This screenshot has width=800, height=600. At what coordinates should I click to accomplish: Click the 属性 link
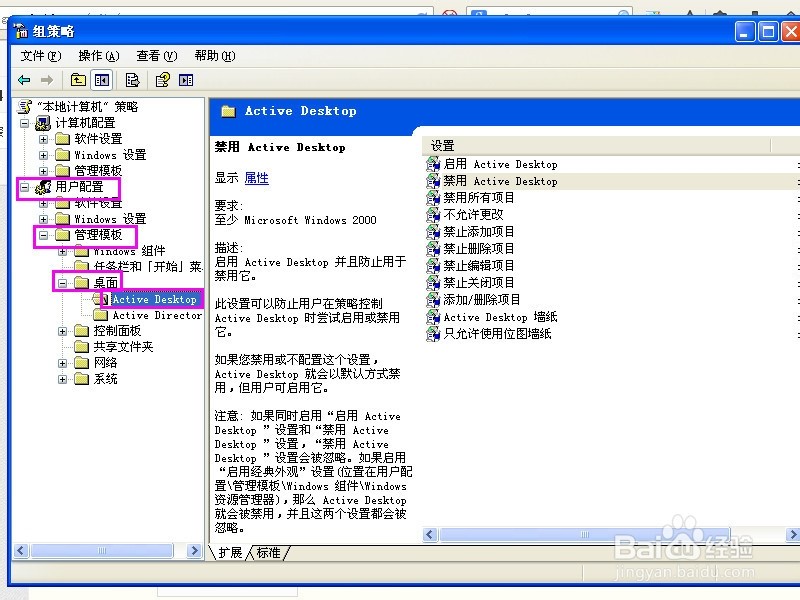(x=256, y=178)
